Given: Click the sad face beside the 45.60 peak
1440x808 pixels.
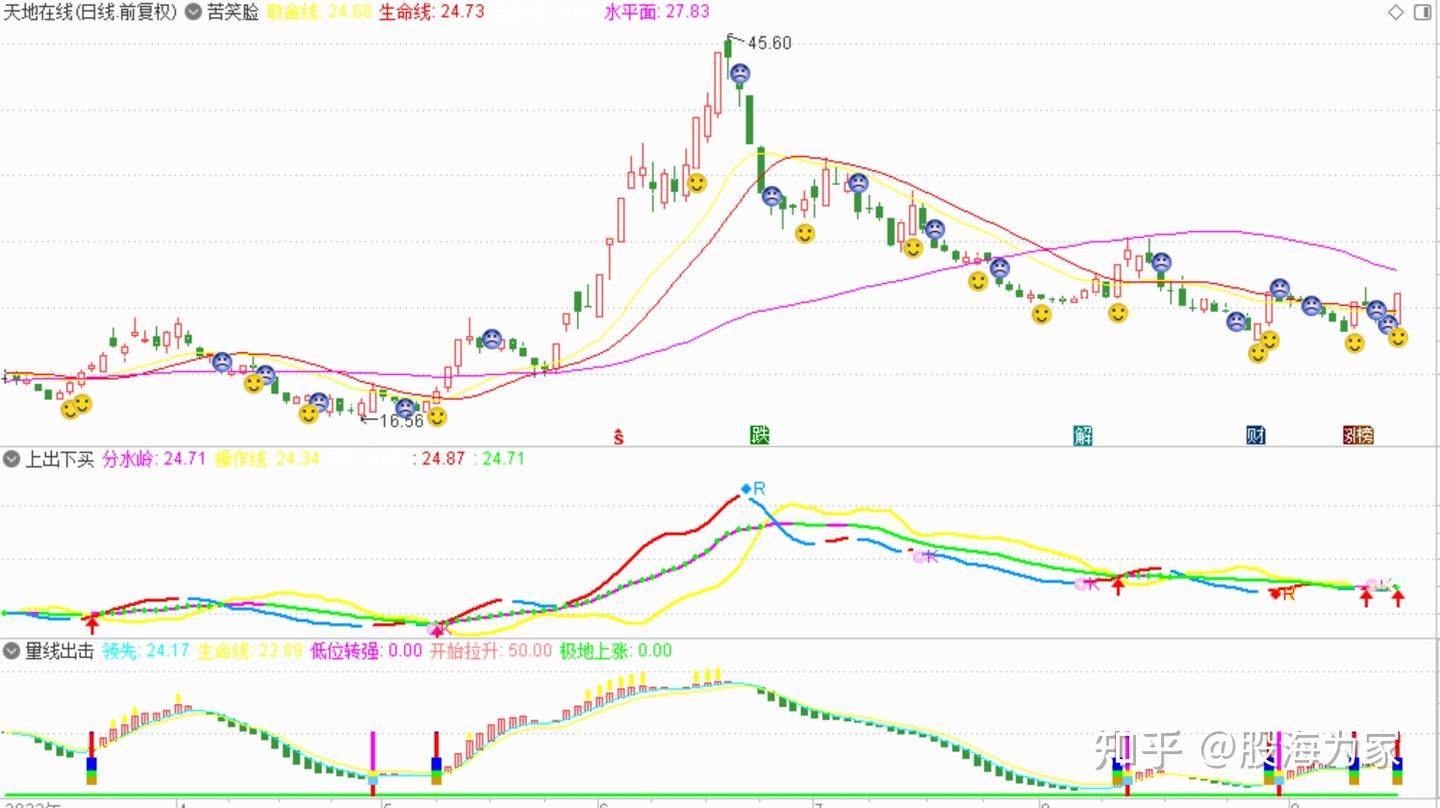Looking at the screenshot, I should (739, 73).
